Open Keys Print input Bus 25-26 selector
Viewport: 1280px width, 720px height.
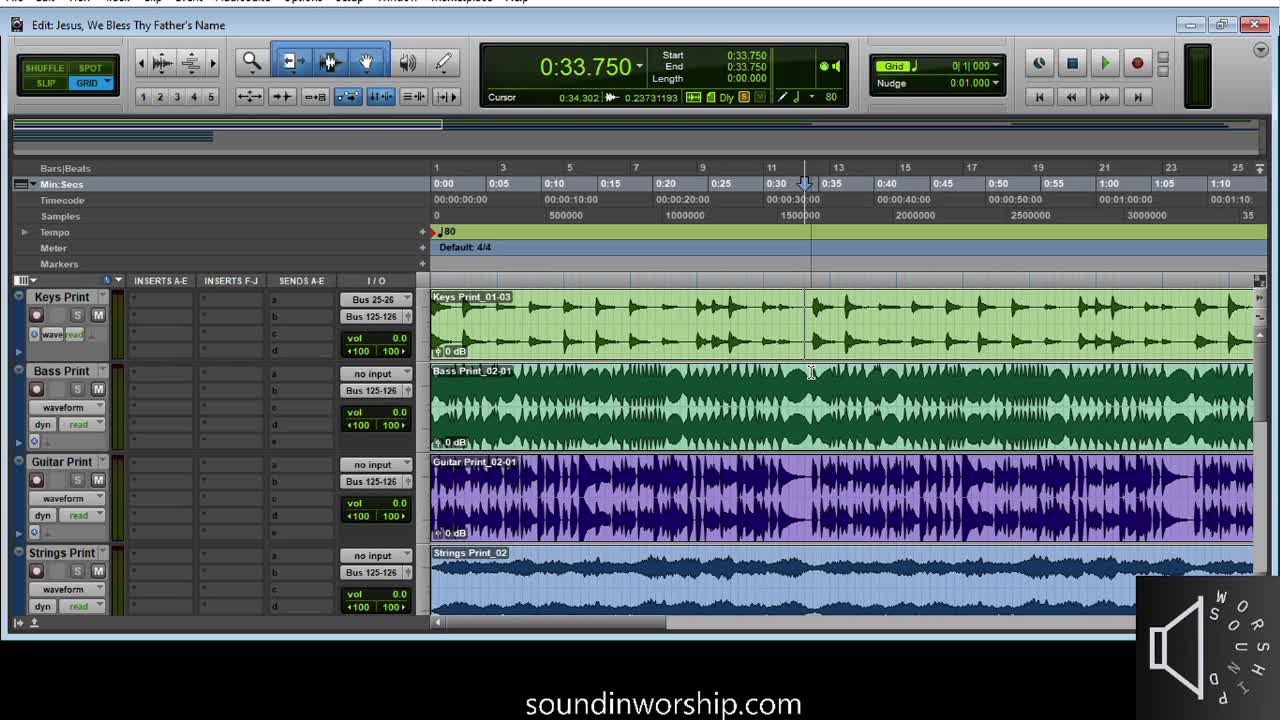coord(376,299)
